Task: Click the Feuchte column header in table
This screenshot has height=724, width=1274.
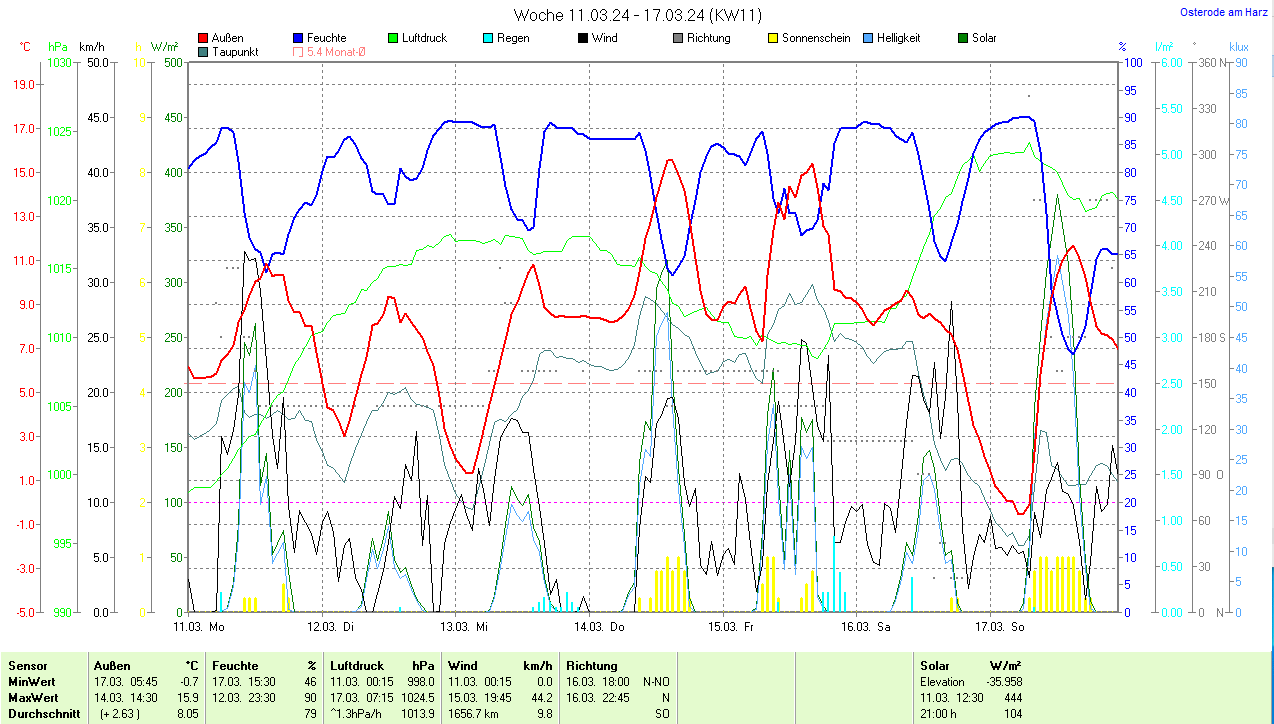Action: coord(235,665)
